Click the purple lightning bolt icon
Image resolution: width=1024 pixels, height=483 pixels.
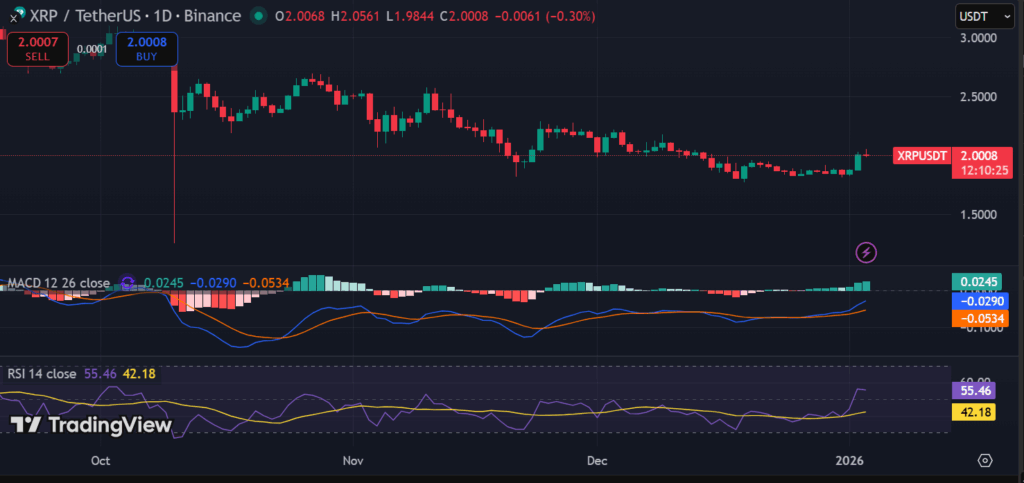click(867, 251)
